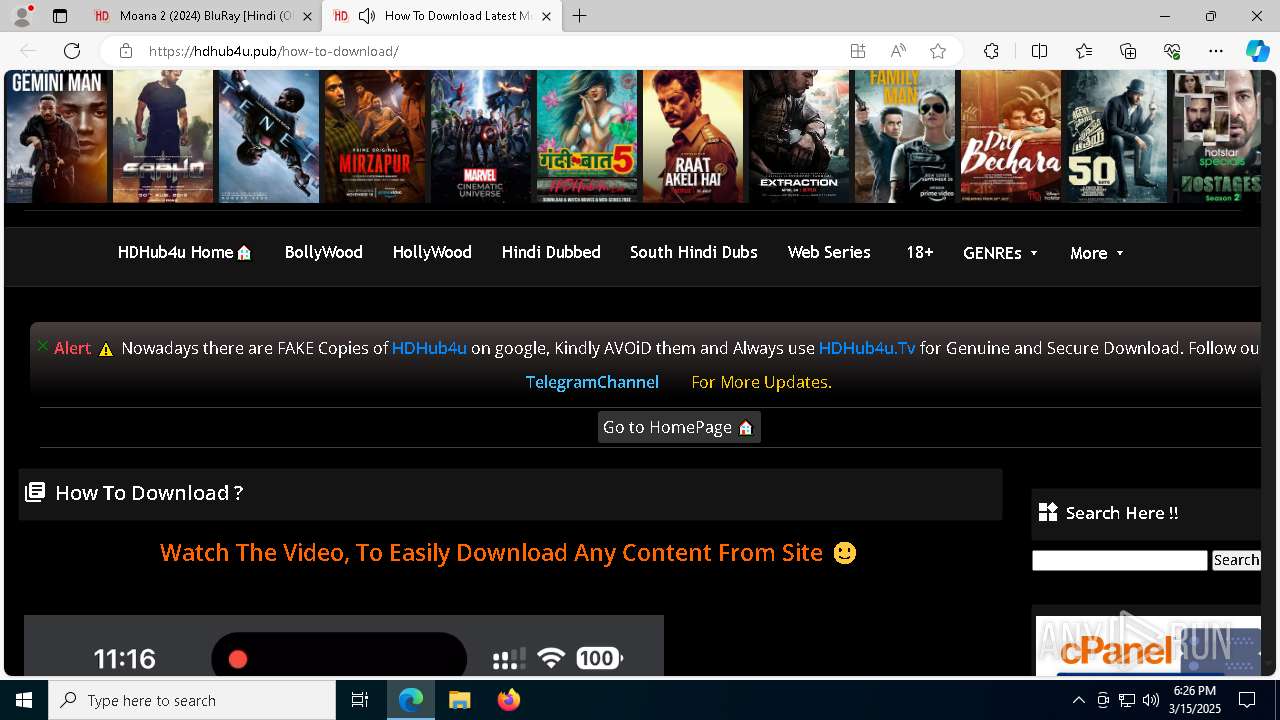The image size is (1280, 720).
Task: Expand the More dropdown menu
Action: [1097, 253]
